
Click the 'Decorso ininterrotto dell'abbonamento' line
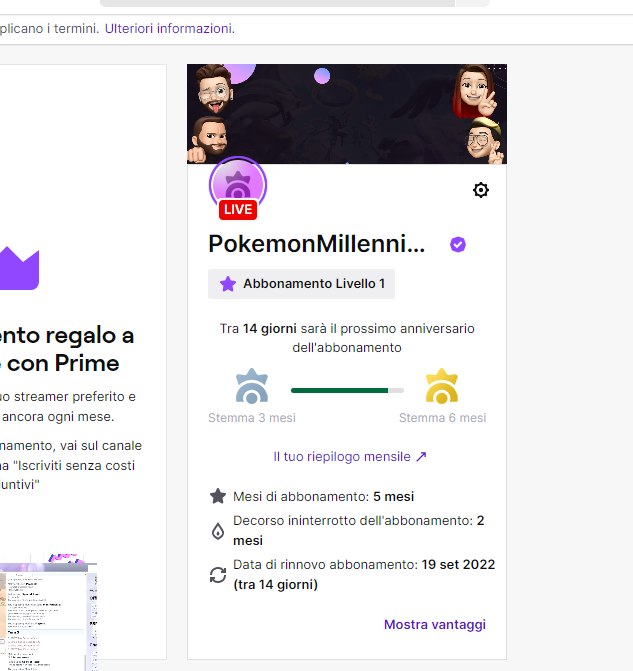[359, 530]
